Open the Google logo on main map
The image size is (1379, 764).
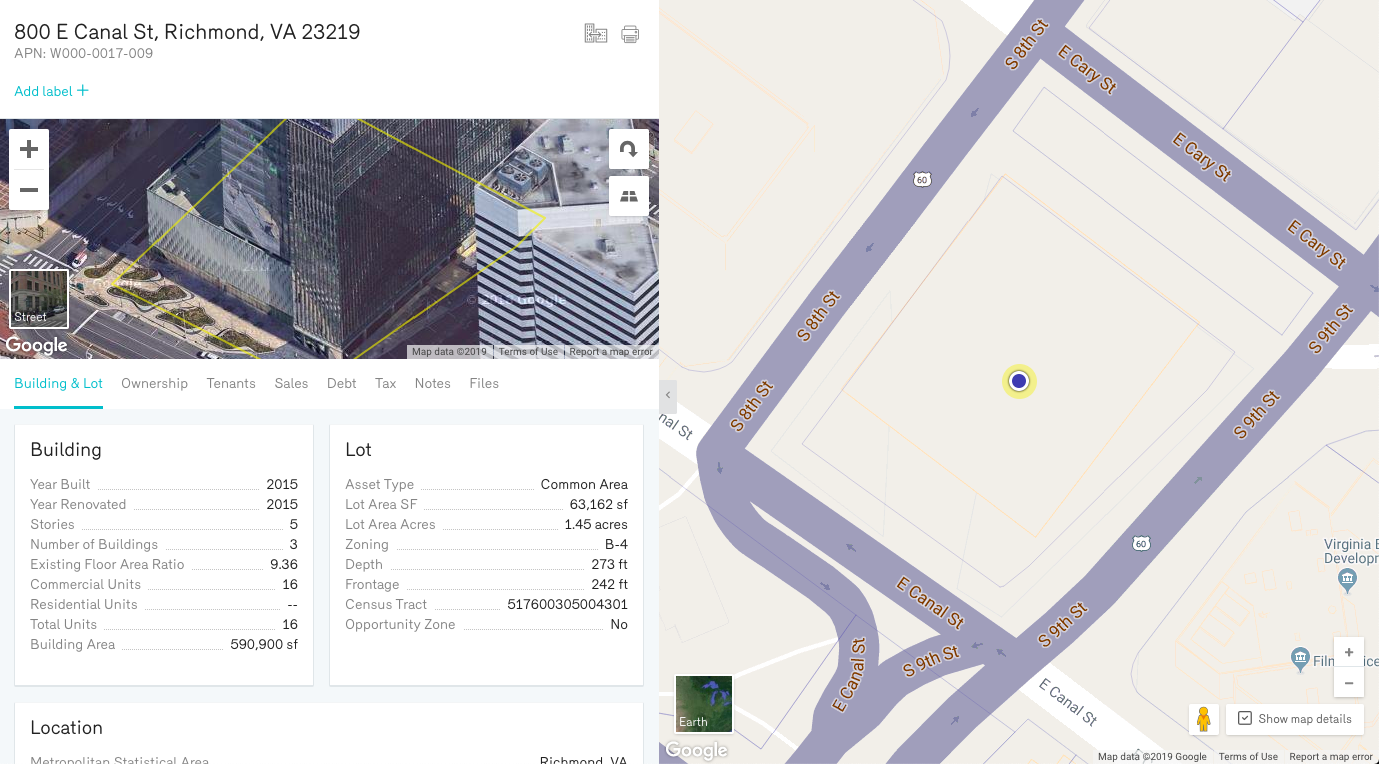[x=696, y=750]
